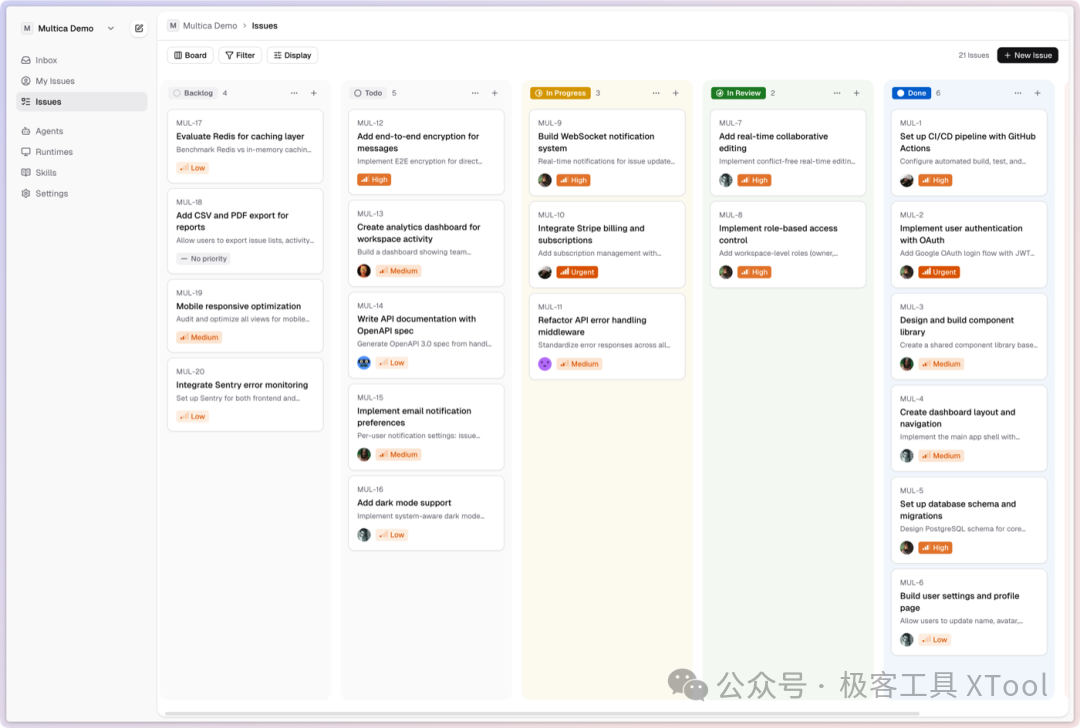The height and width of the screenshot is (728, 1080).
Task: Create a New Issue
Action: pos(1027,55)
